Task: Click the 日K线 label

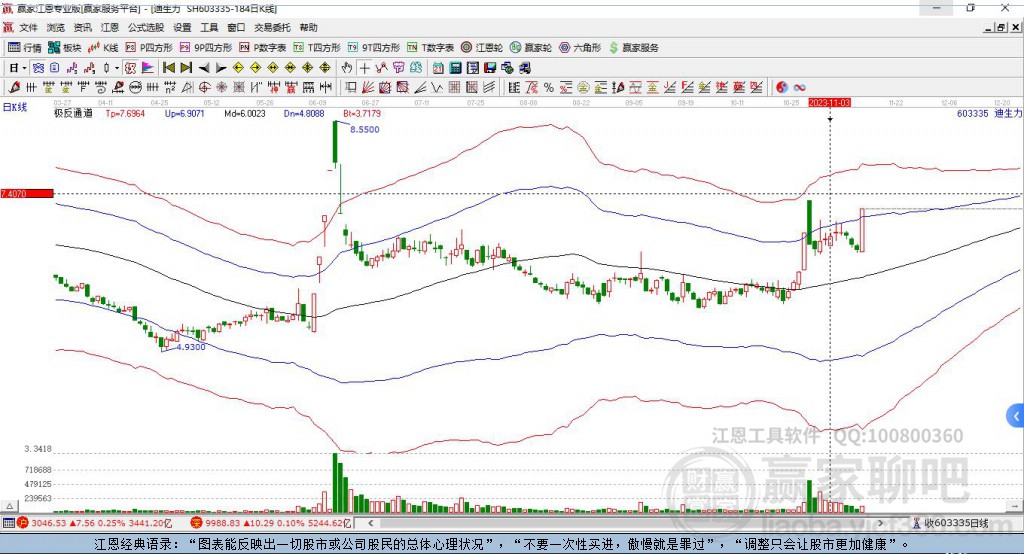Action: (15, 107)
